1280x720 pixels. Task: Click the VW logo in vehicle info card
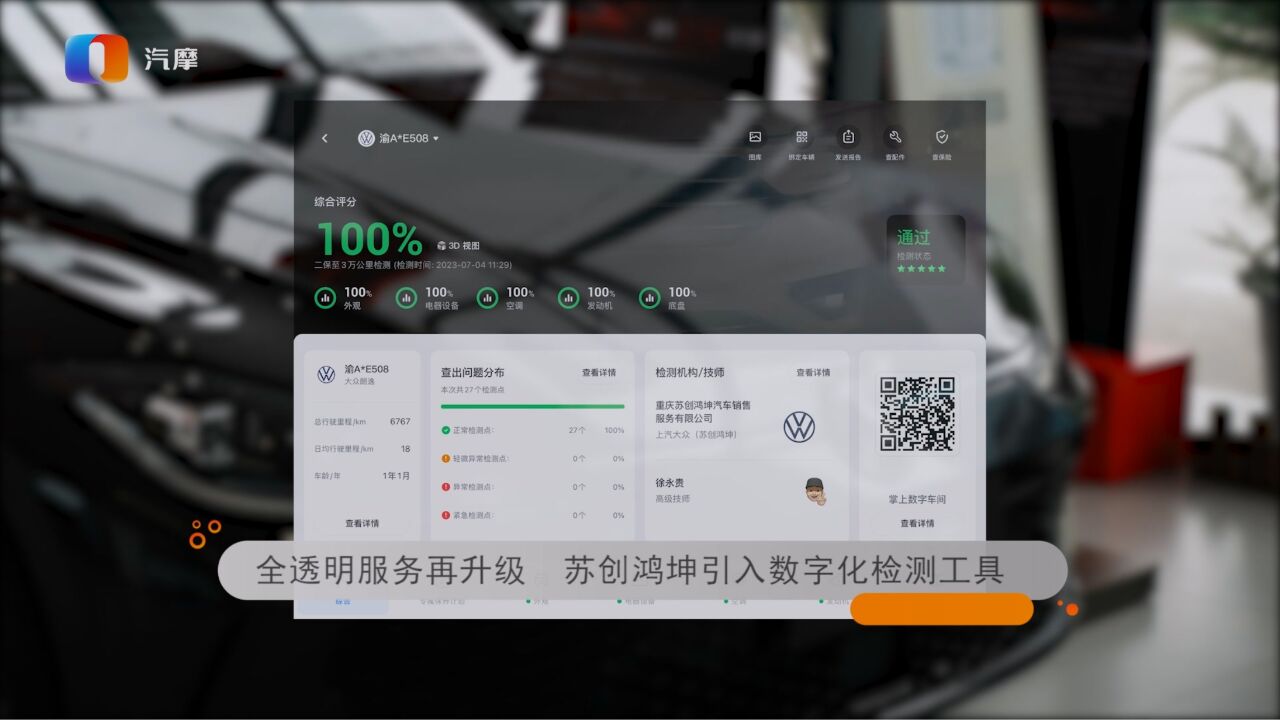click(326, 374)
